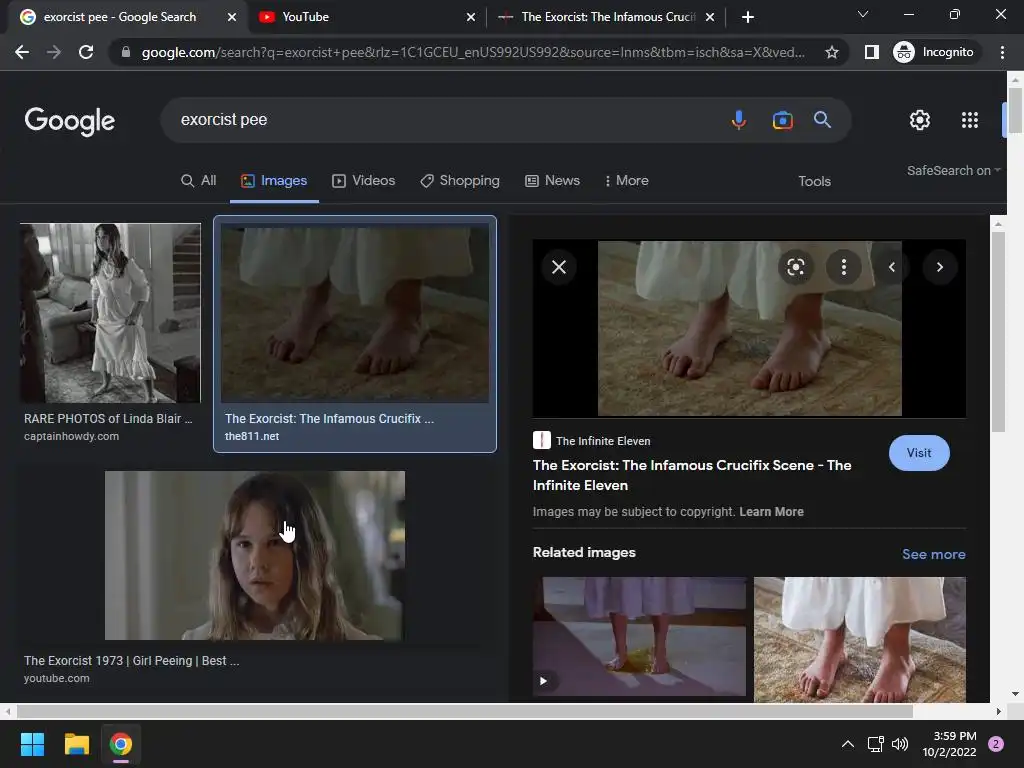Open Windows Start menu
This screenshot has width=1024, height=768.
click(32, 744)
